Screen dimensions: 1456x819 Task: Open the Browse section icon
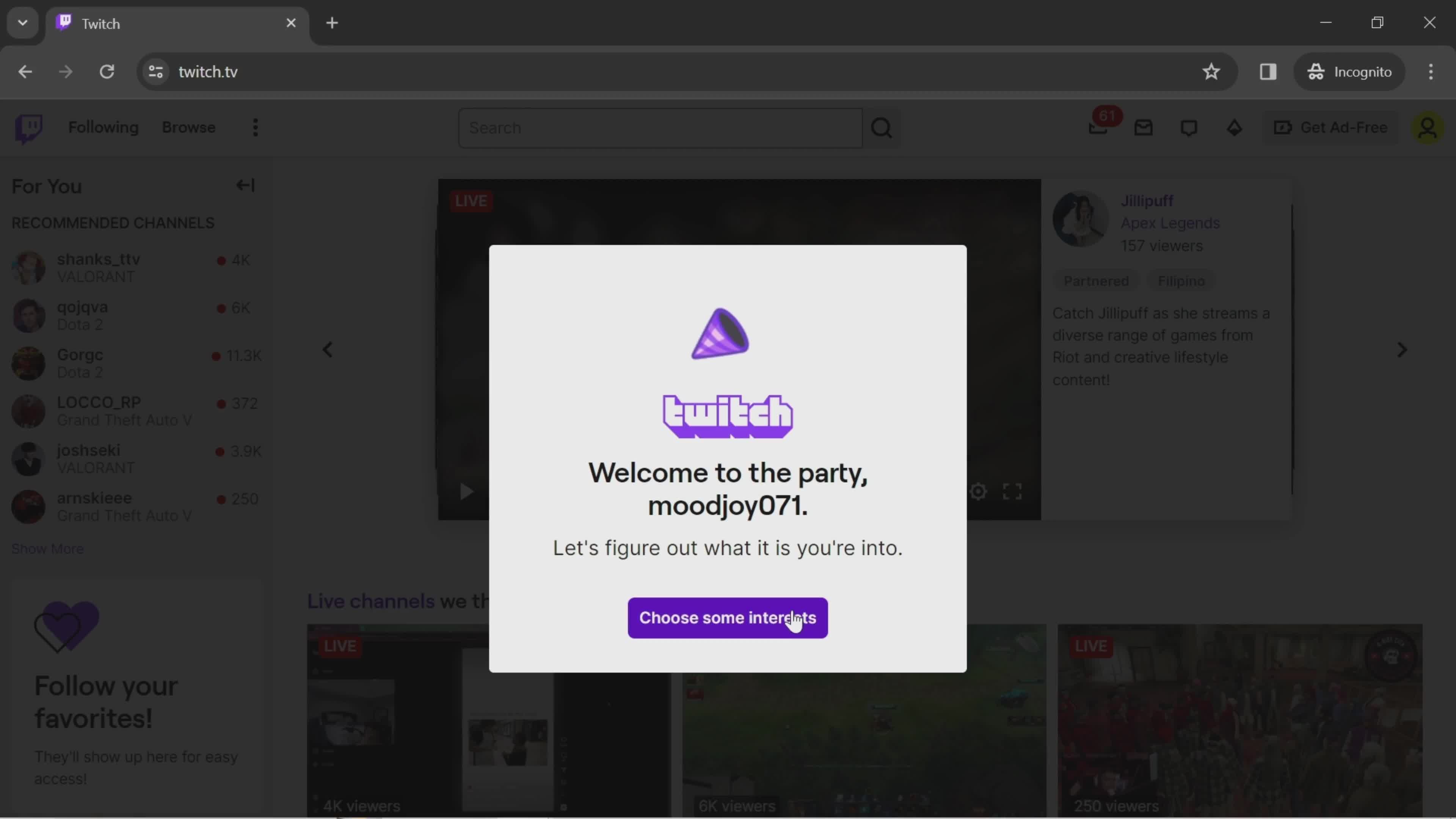click(189, 127)
